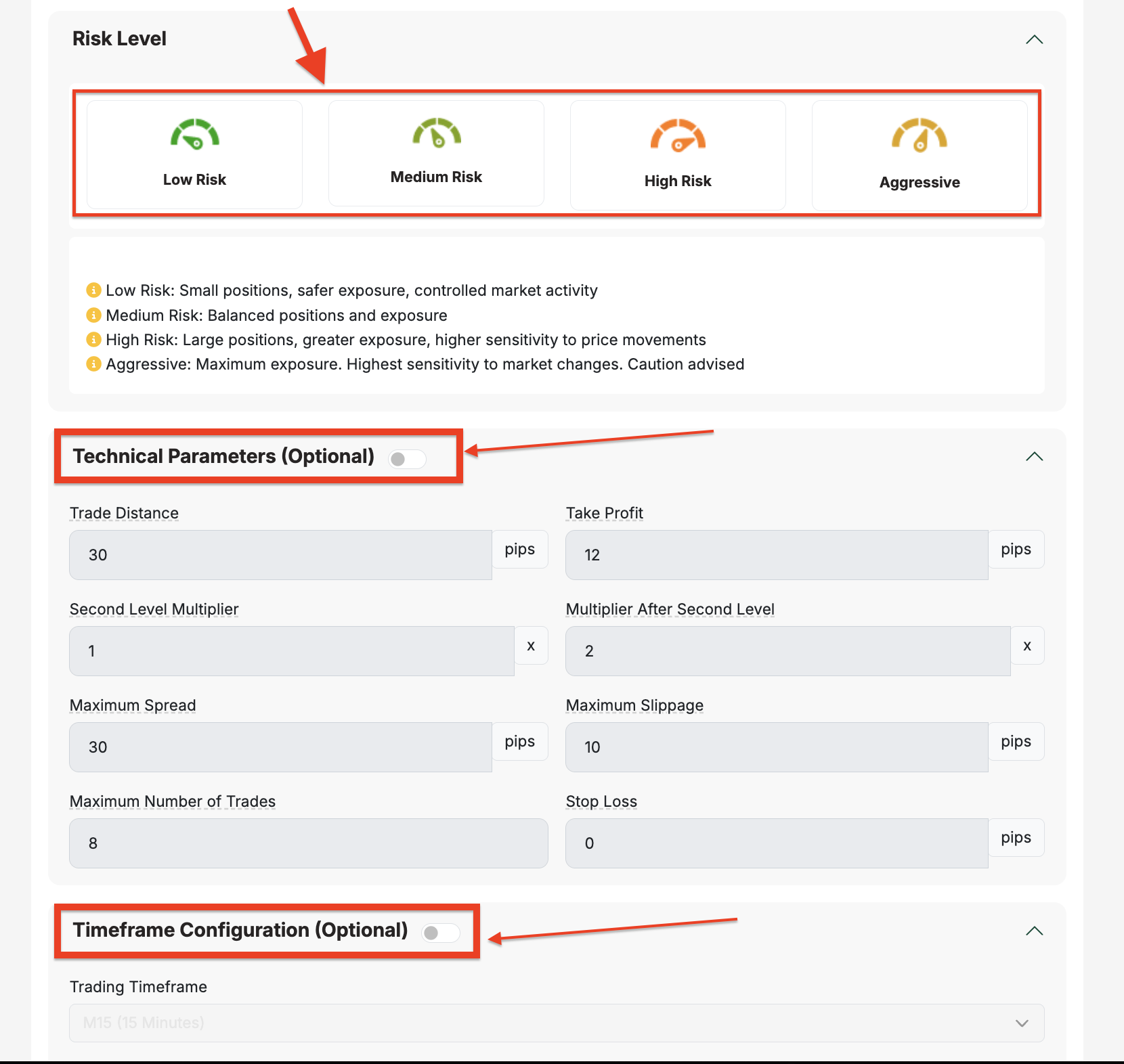1124x1064 pixels.
Task: Select the Low Risk gauge icon
Action: click(195, 134)
